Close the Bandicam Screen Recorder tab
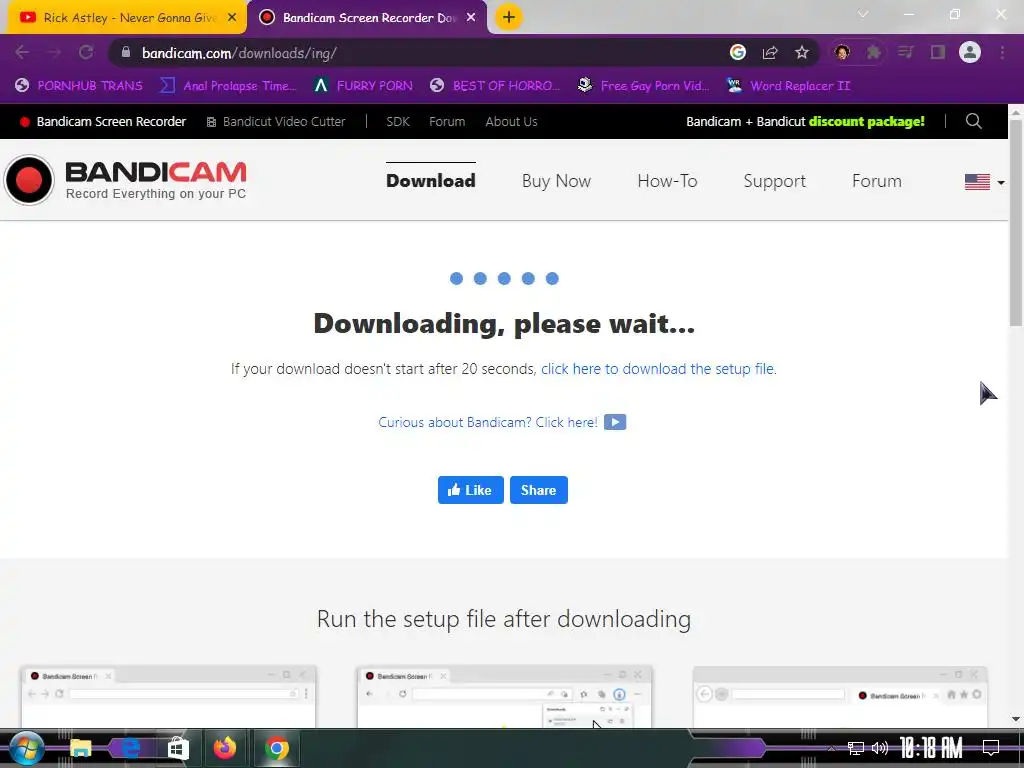This screenshot has width=1024, height=768. point(471,18)
